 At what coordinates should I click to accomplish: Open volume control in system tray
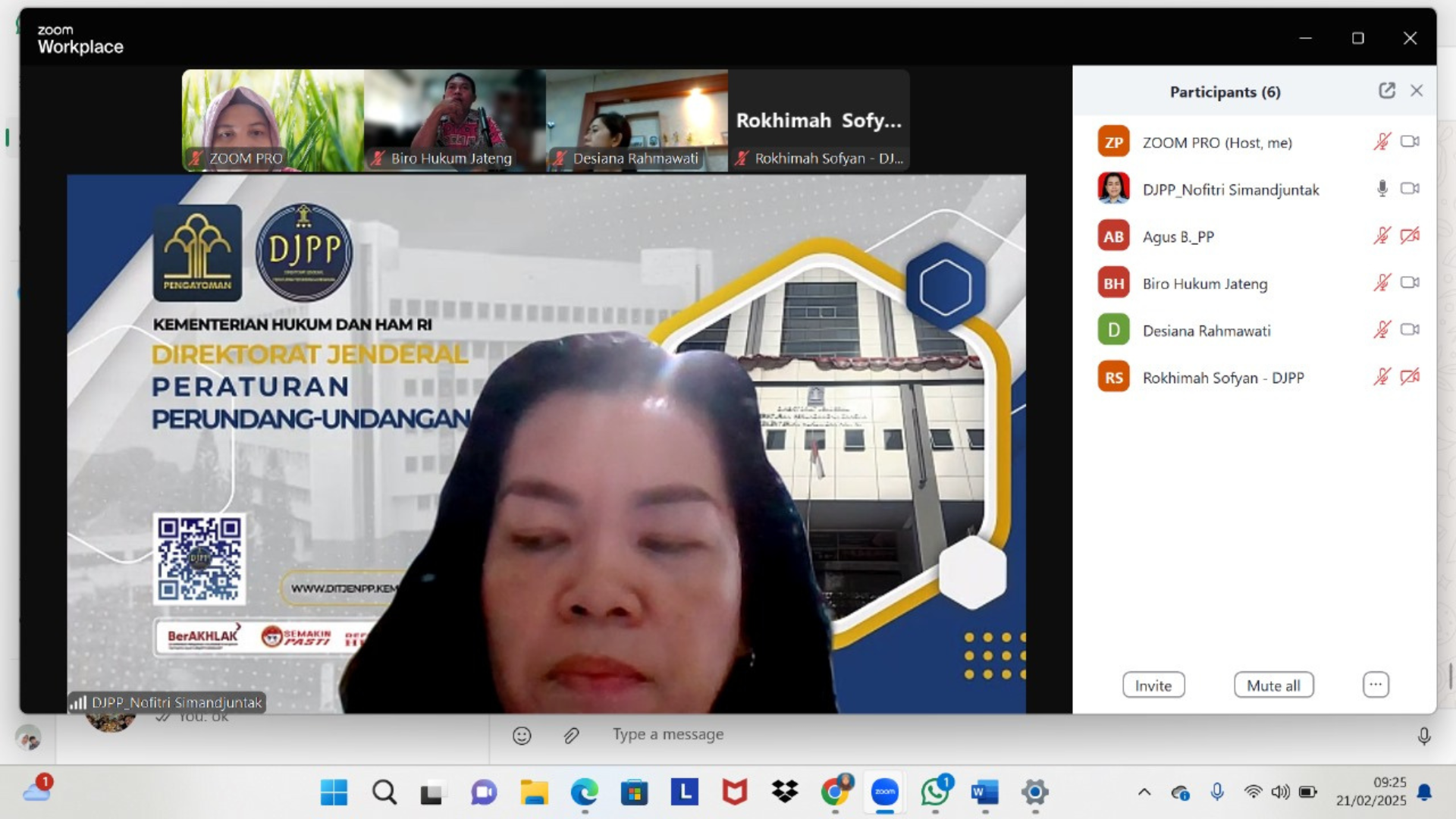tap(1281, 792)
